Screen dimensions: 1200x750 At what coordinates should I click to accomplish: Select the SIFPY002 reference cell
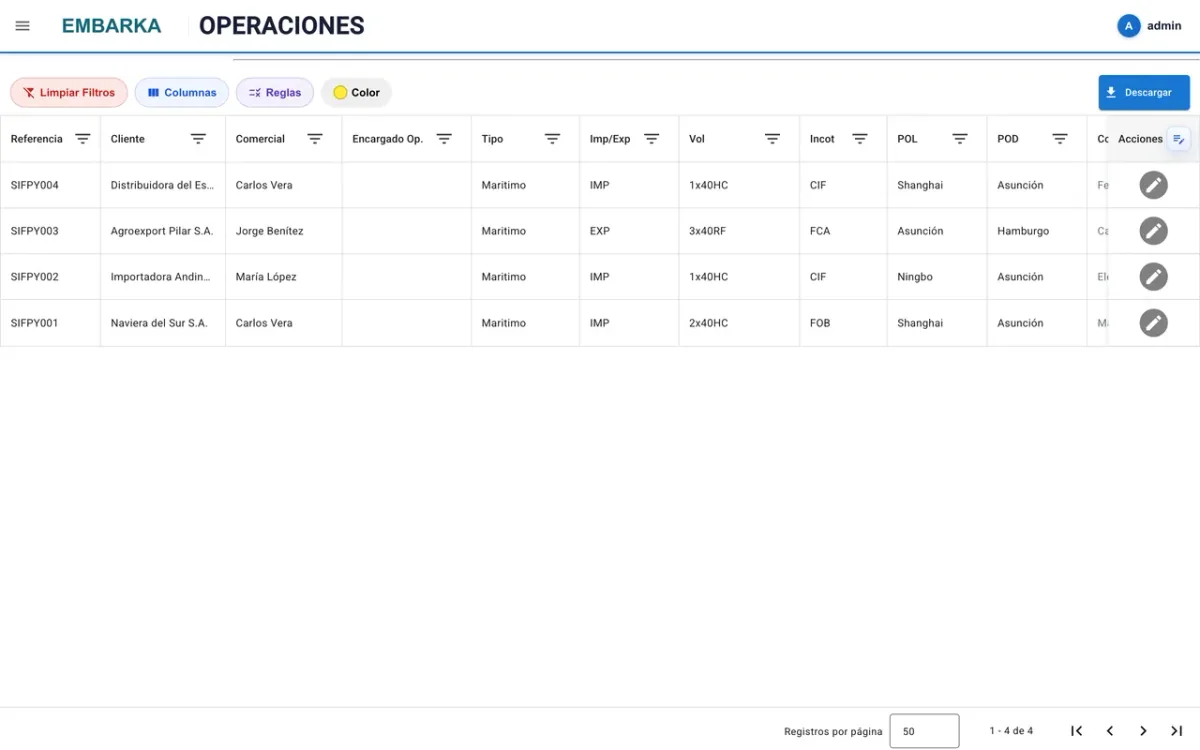[50, 277]
